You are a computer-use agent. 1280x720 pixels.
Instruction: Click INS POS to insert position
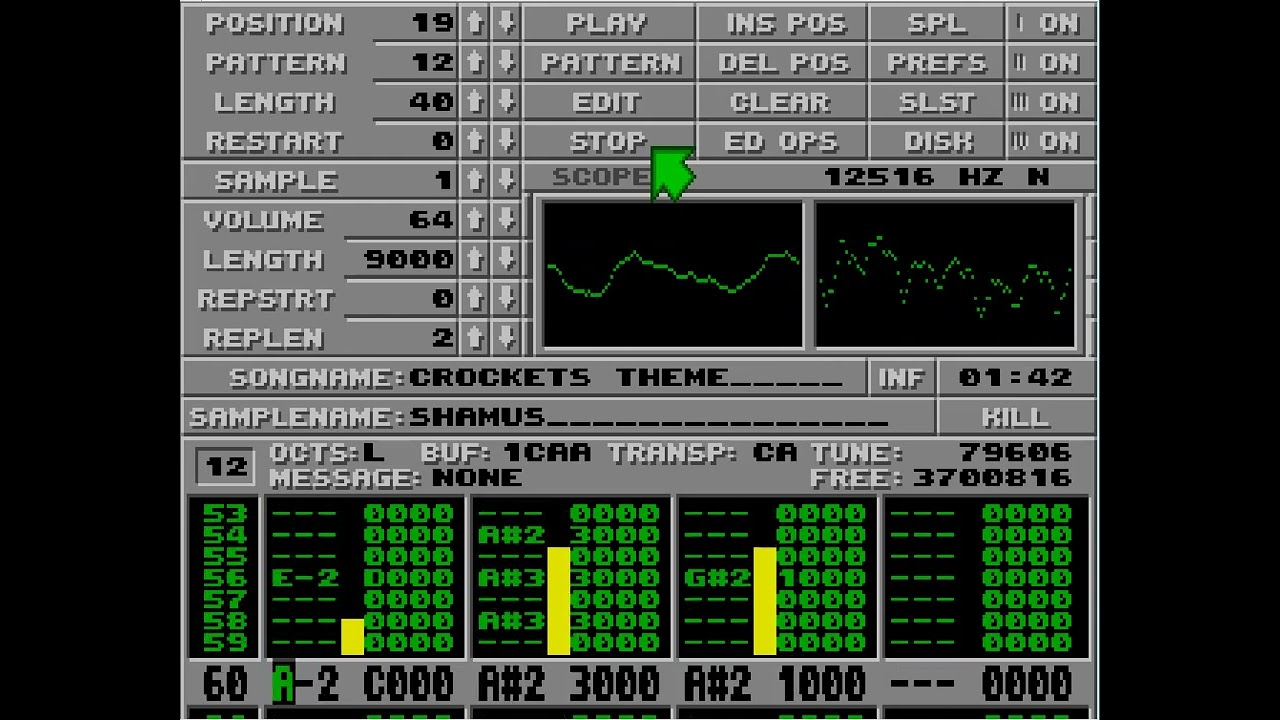point(782,23)
